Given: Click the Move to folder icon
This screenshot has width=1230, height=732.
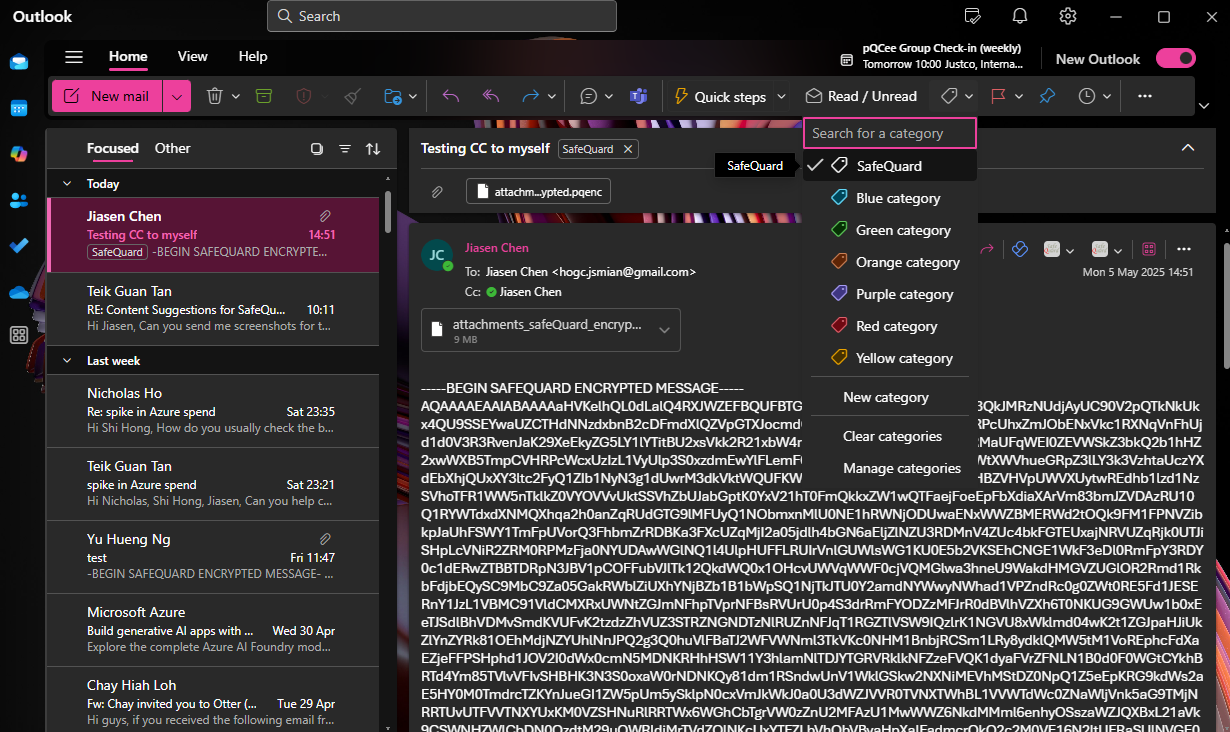Looking at the screenshot, I should click(393, 96).
